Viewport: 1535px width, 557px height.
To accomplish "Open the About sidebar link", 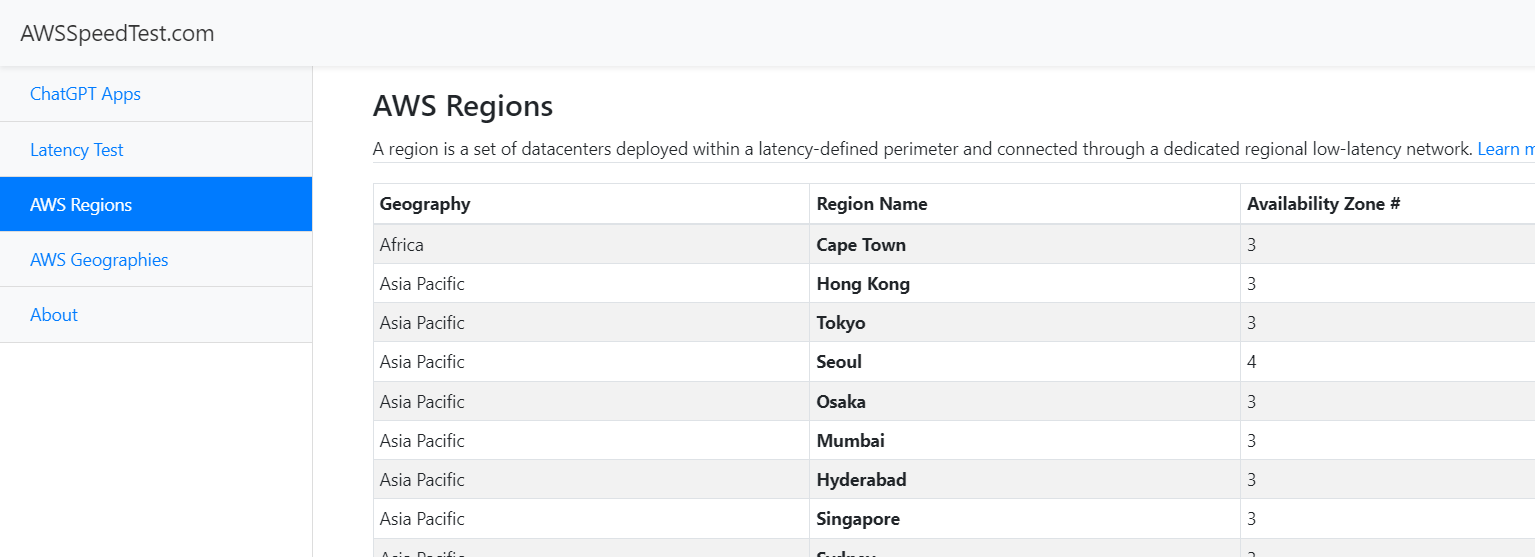I will [54, 315].
